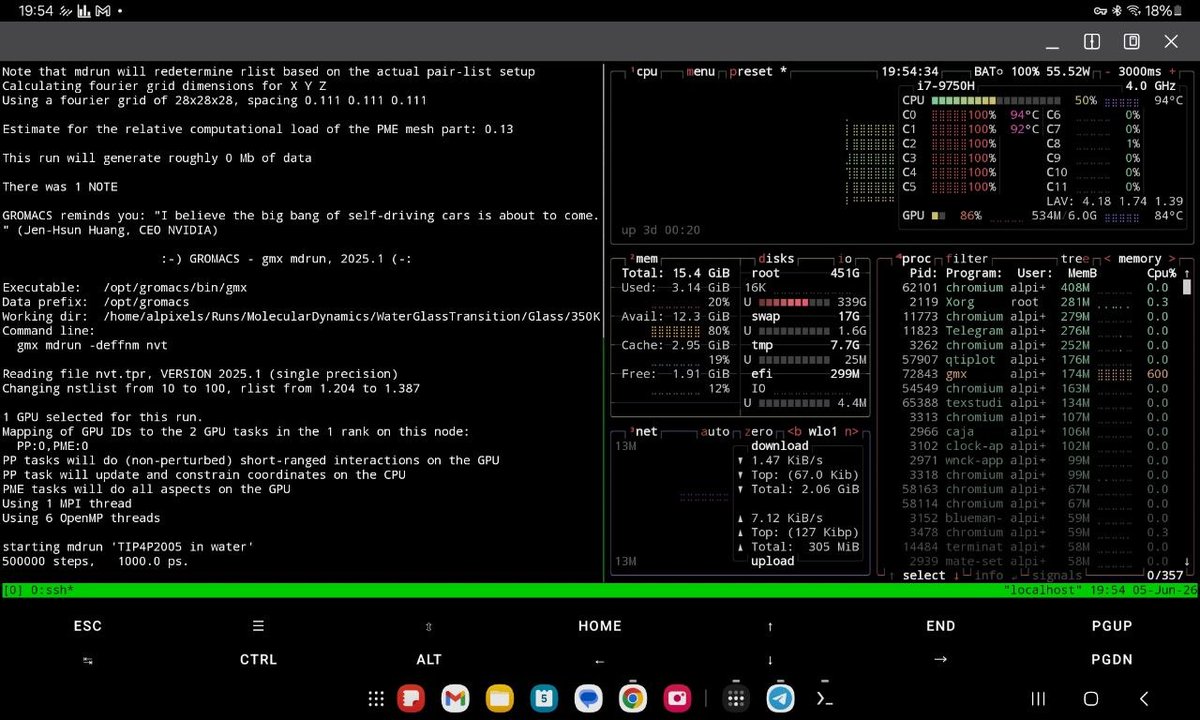Open the info option in proc footer

click(x=988, y=576)
